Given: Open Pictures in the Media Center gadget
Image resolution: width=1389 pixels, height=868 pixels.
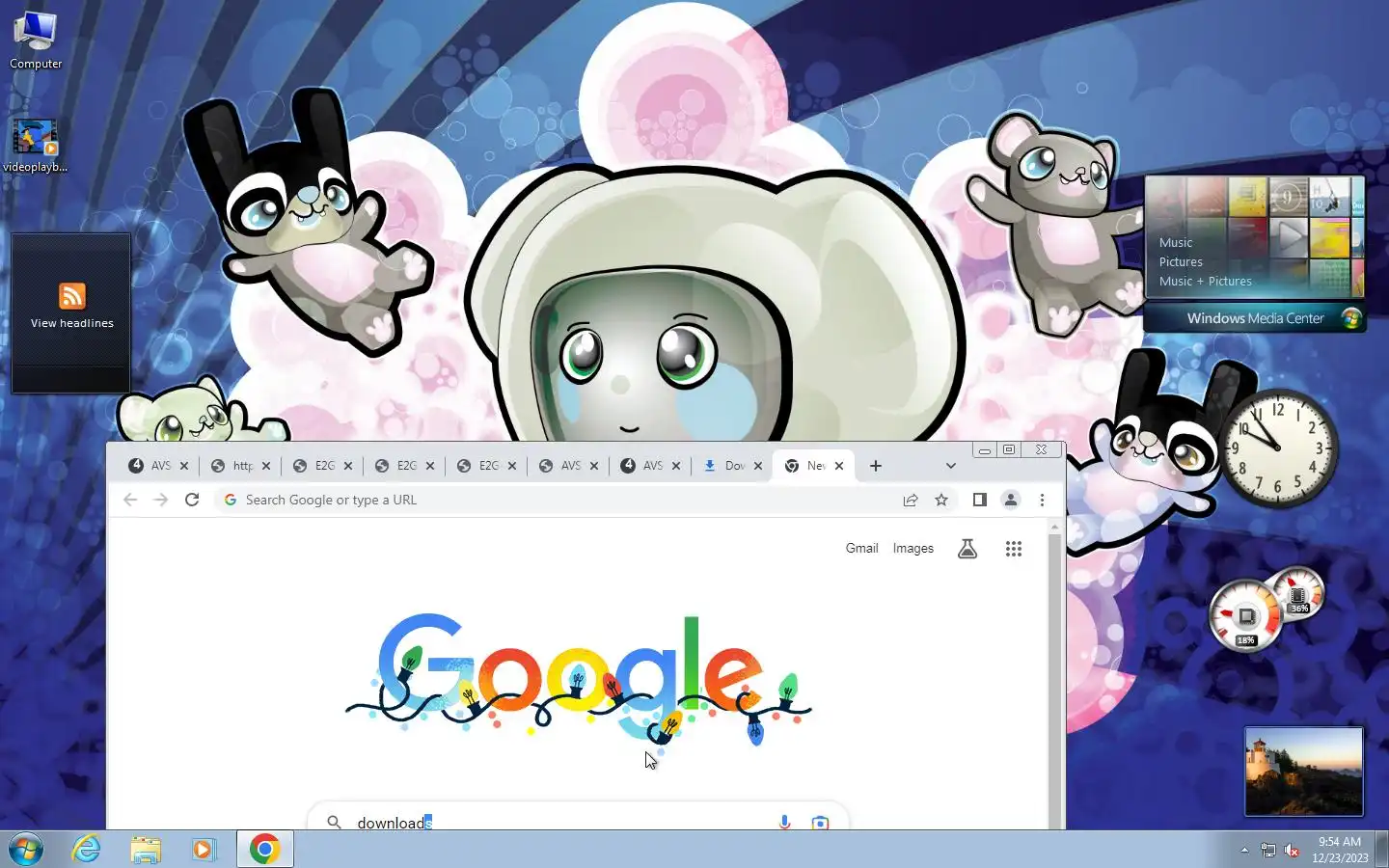Looking at the screenshot, I should point(1181,261).
